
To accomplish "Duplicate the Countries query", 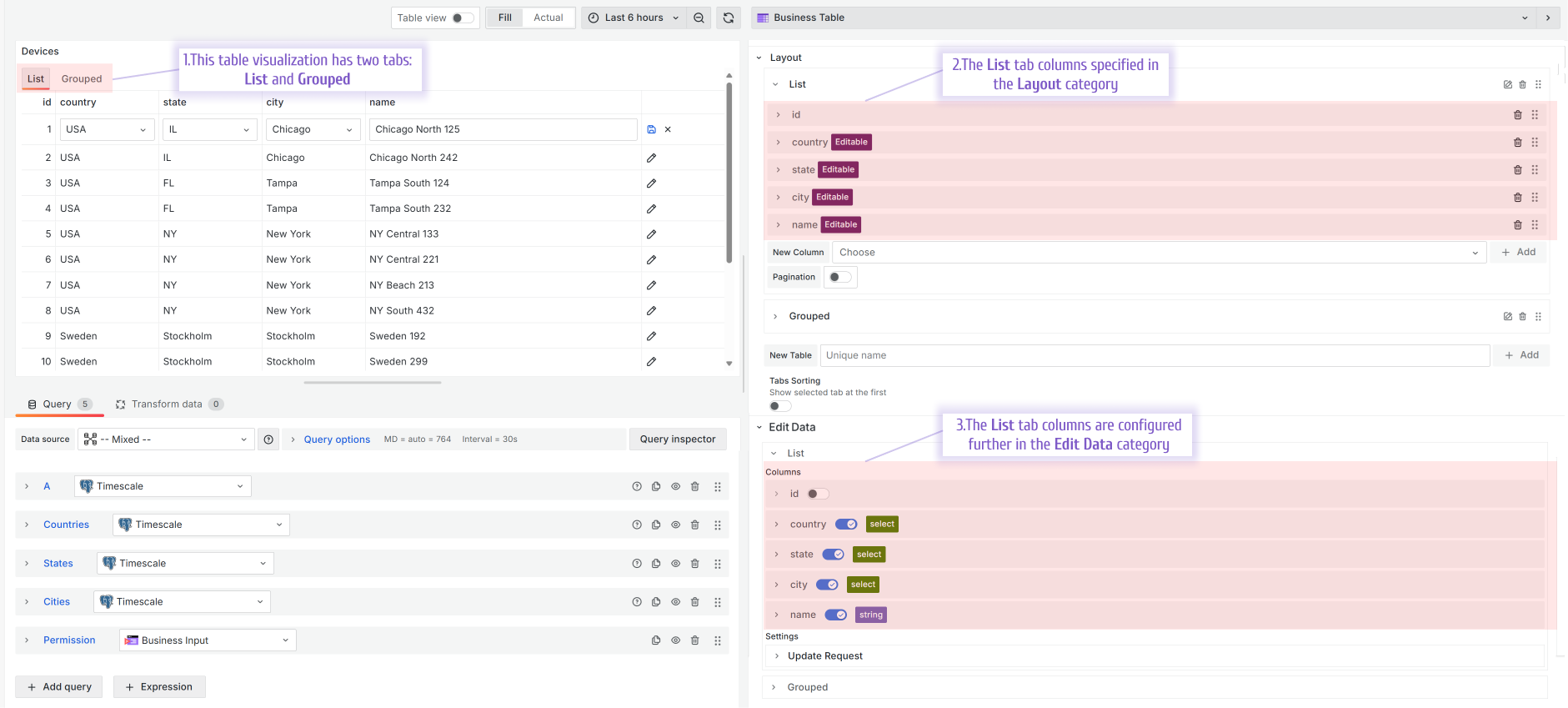I will (656, 525).
